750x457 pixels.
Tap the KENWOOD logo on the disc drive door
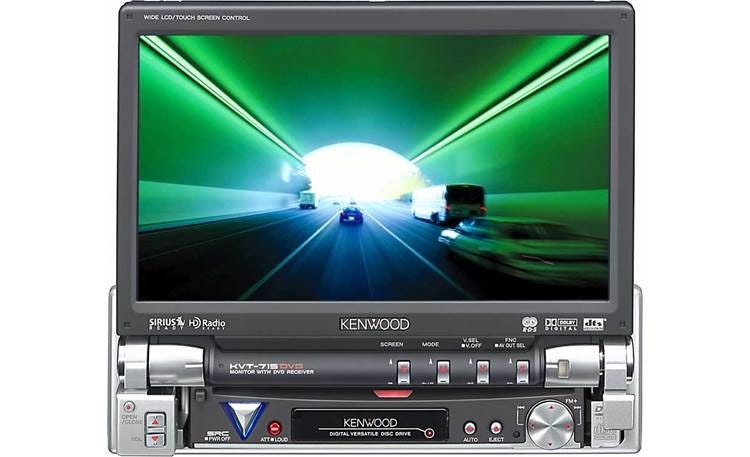(370, 423)
